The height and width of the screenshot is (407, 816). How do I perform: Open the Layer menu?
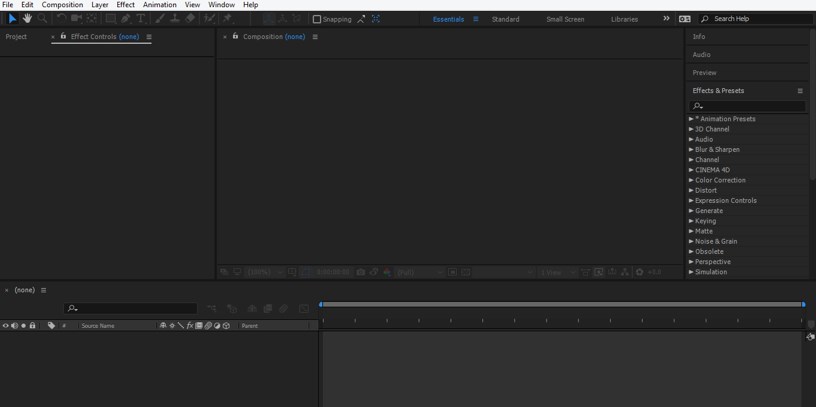[x=100, y=5]
